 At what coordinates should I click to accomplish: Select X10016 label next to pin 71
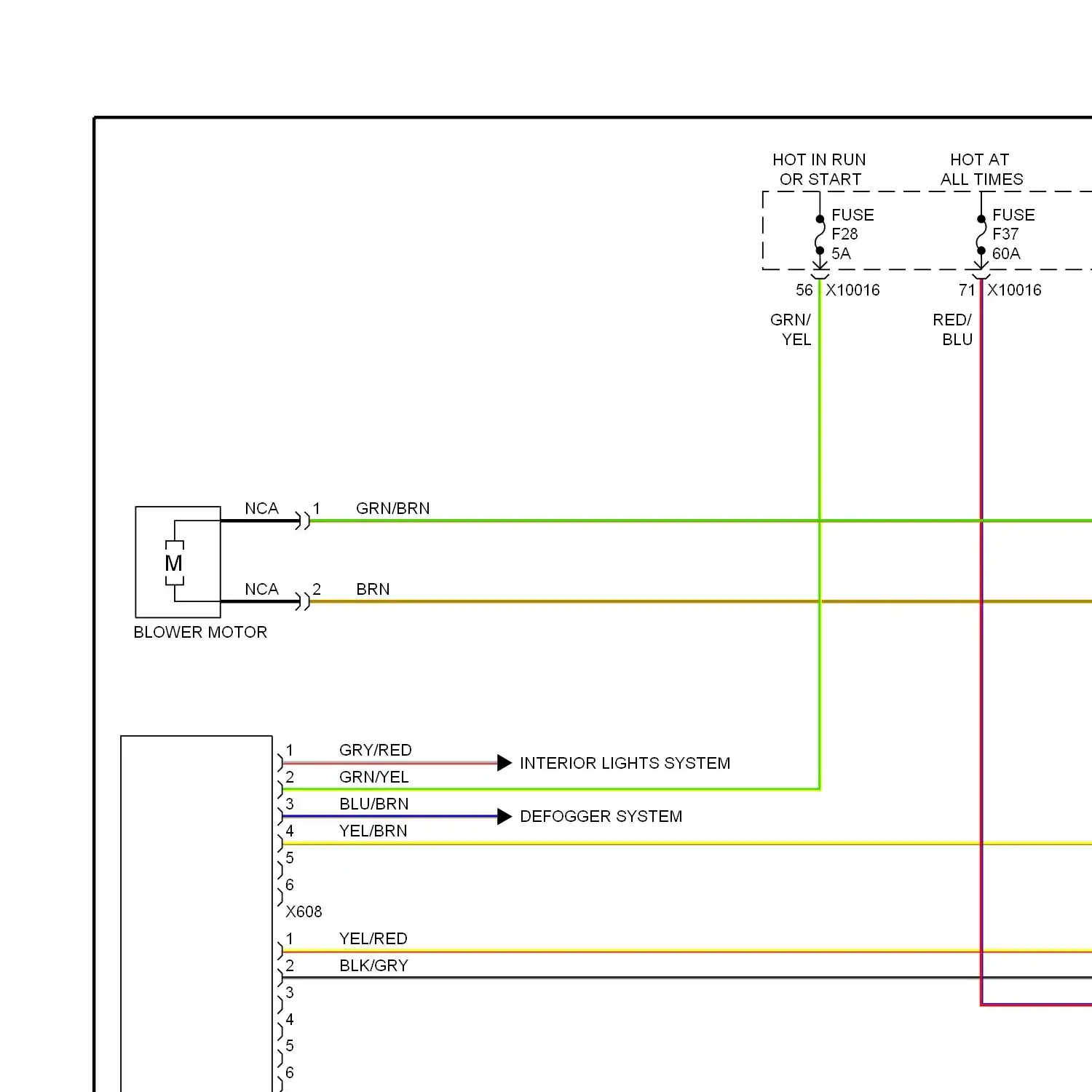(1014, 290)
